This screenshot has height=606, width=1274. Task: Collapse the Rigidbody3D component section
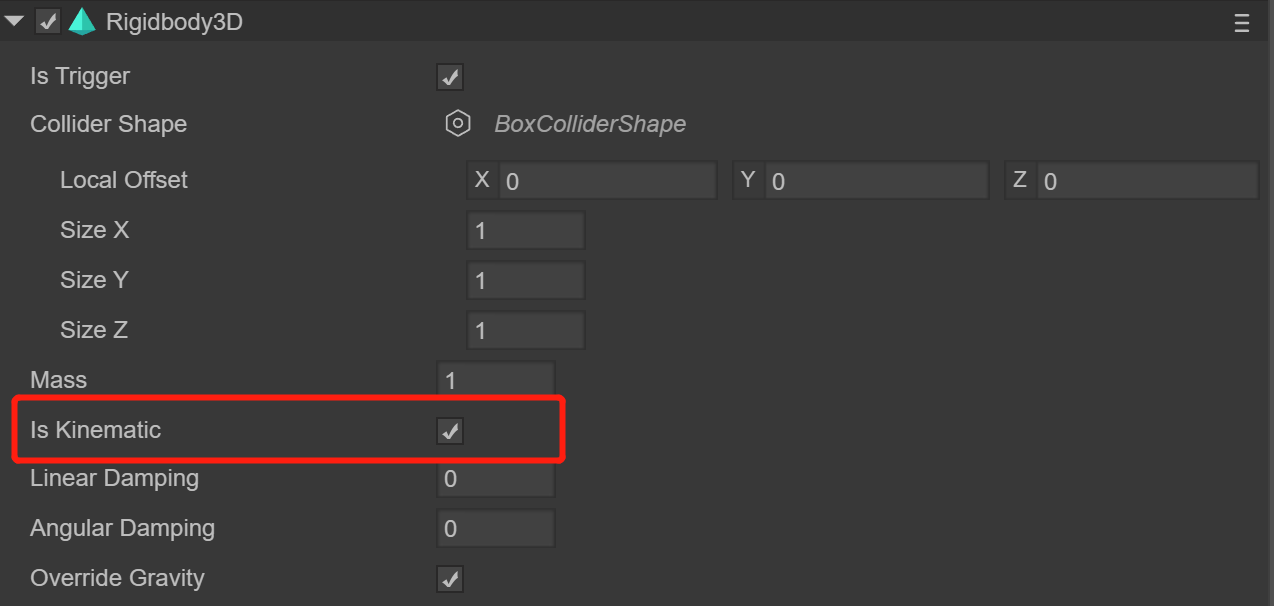14,21
